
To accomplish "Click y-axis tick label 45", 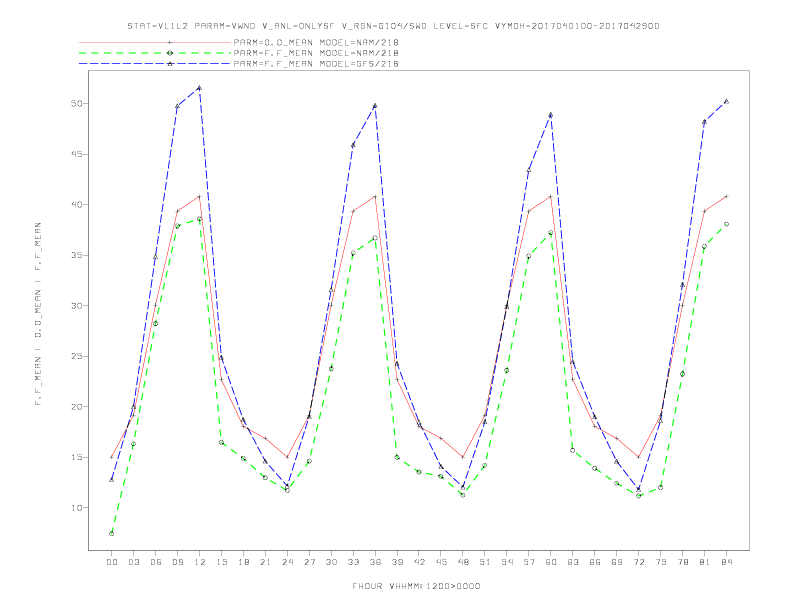I will (x=76, y=154).
